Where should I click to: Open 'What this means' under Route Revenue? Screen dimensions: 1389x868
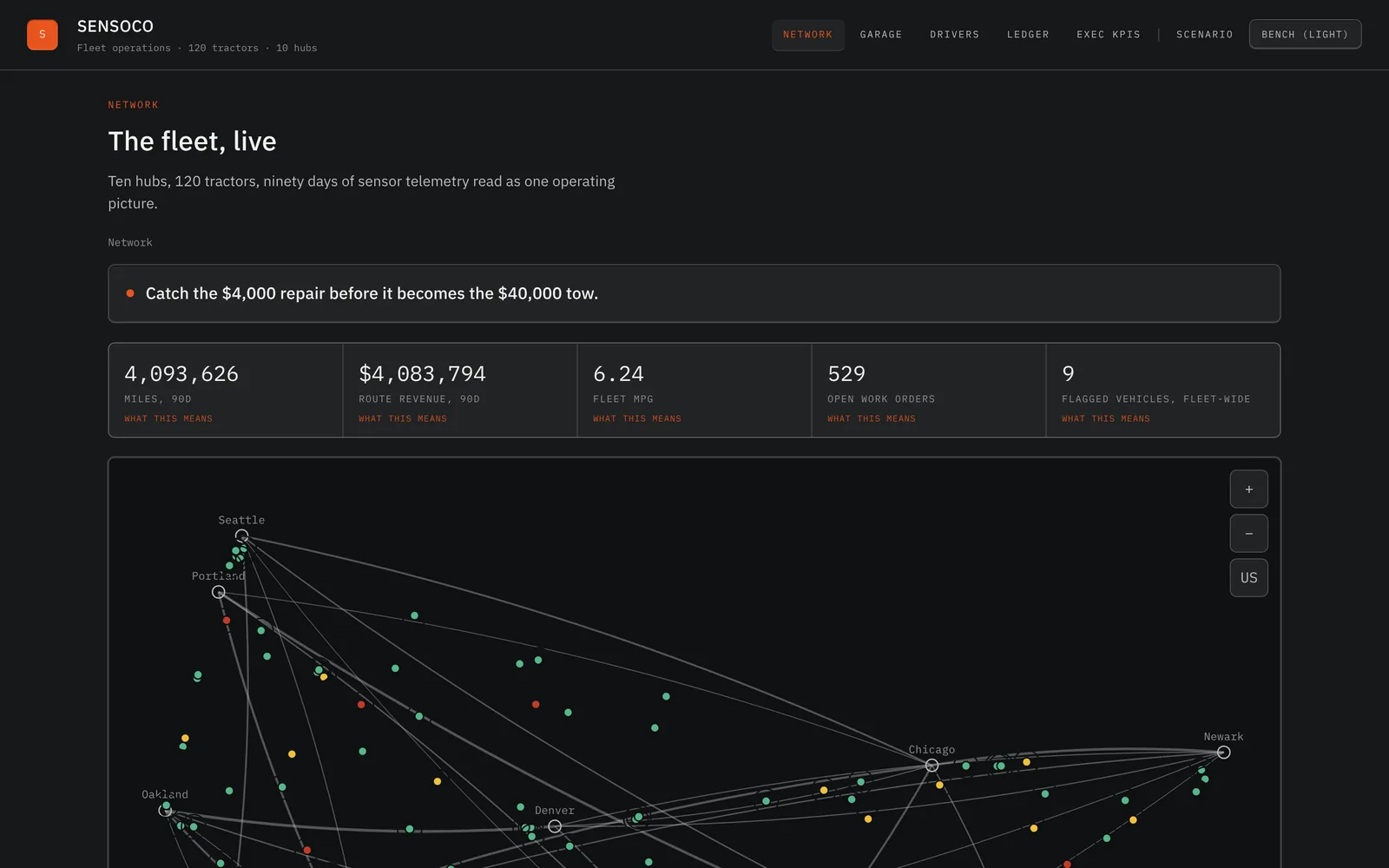[x=403, y=419]
